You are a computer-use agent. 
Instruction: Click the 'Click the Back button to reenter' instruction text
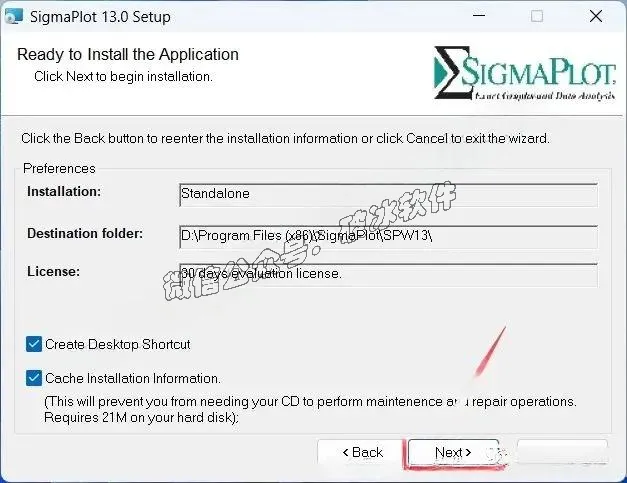tap(285, 138)
